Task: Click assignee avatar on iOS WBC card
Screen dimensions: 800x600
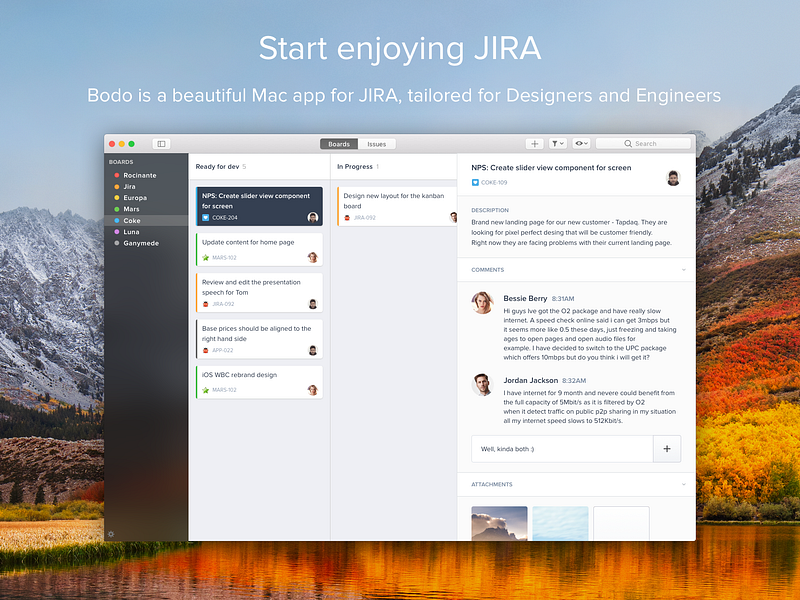Action: pos(313,390)
